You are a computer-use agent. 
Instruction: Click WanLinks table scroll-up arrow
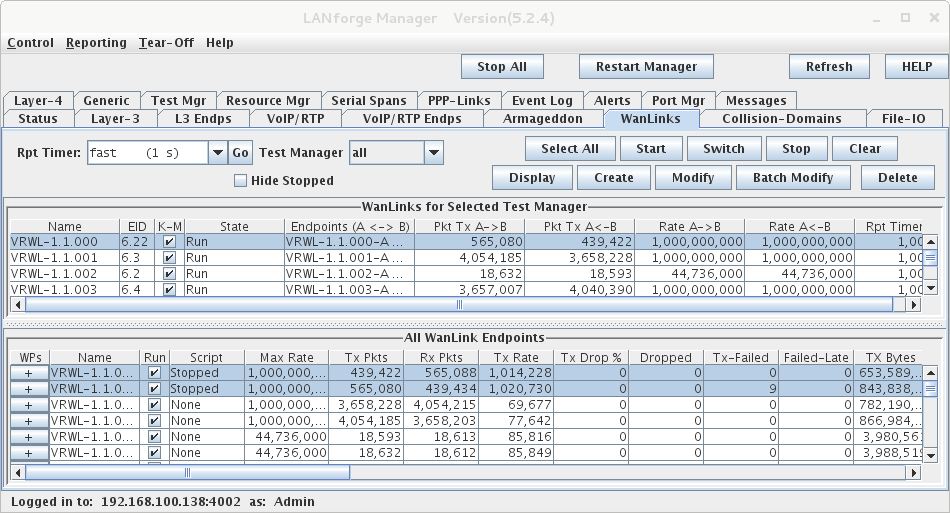click(931, 241)
